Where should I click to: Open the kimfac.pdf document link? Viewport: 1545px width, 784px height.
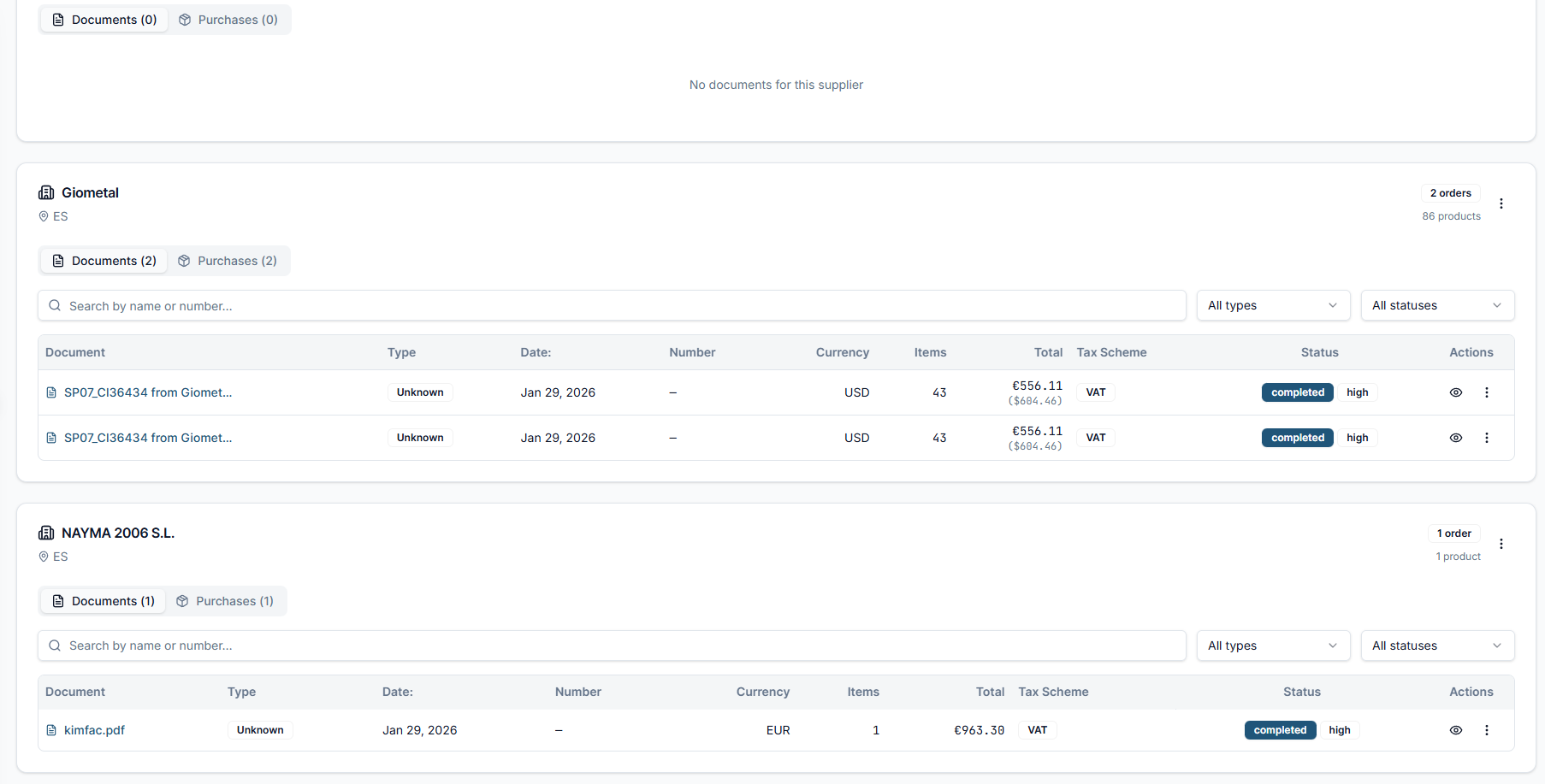[94, 730]
